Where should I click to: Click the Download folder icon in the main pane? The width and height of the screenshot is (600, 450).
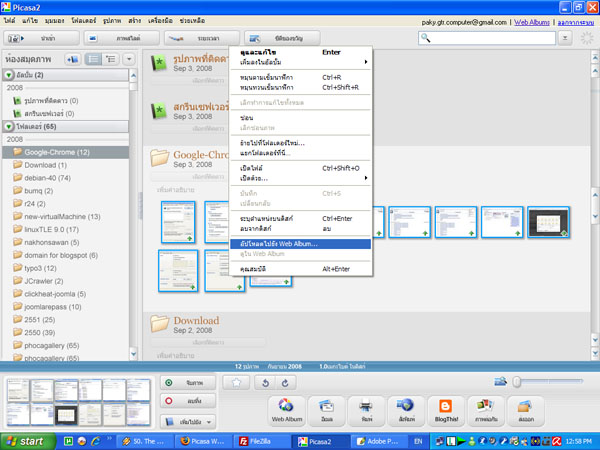point(160,324)
